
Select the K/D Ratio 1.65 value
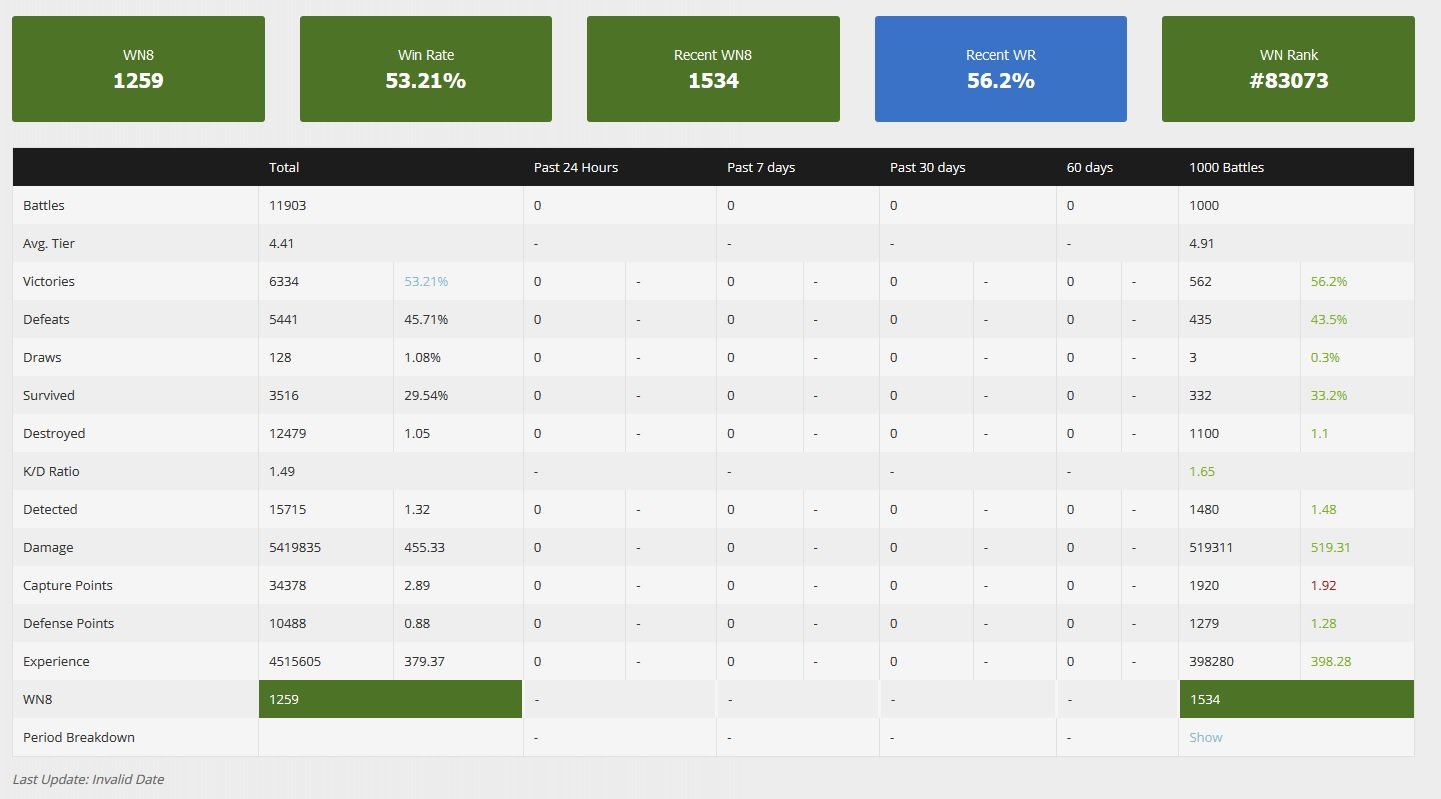click(1203, 471)
